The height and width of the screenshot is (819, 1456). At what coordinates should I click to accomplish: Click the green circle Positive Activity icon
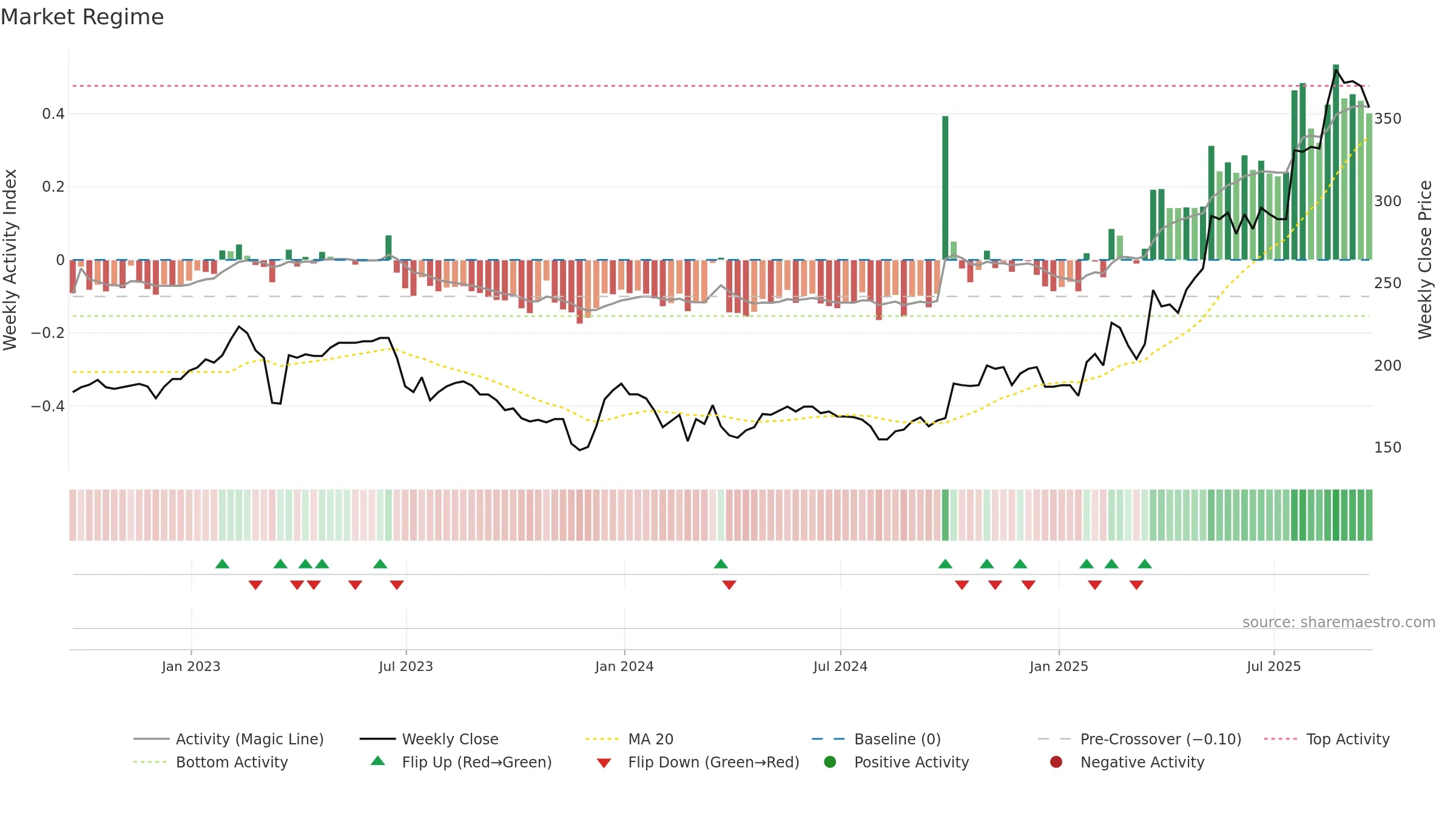(830, 762)
